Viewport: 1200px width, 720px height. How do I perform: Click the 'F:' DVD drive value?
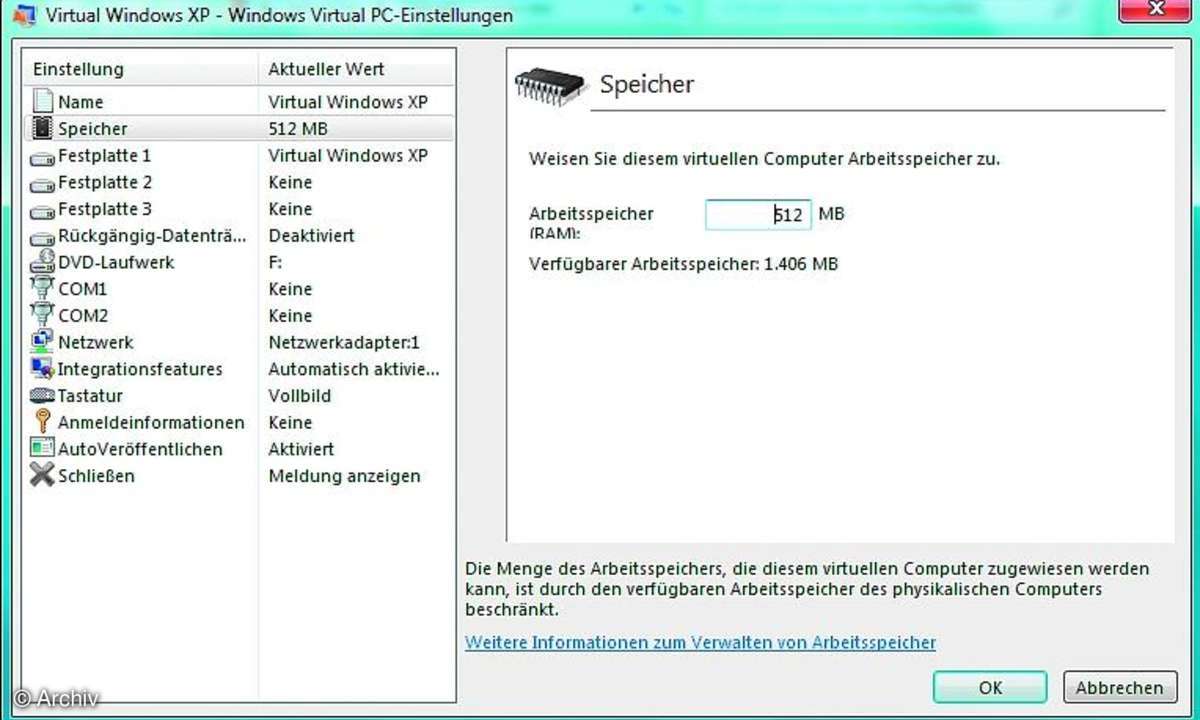[275, 262]
